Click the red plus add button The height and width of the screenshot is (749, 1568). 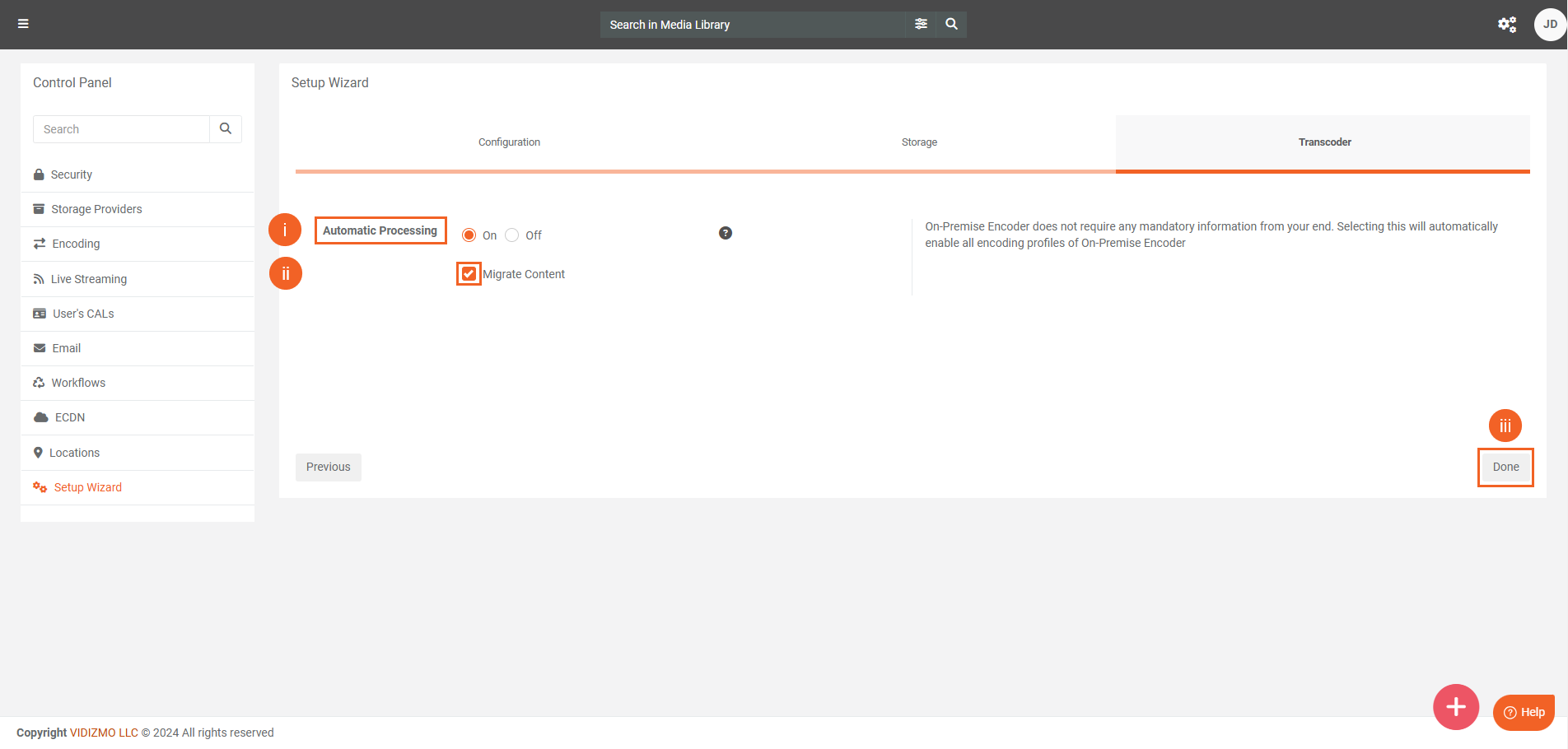(x=1455, y=707)
